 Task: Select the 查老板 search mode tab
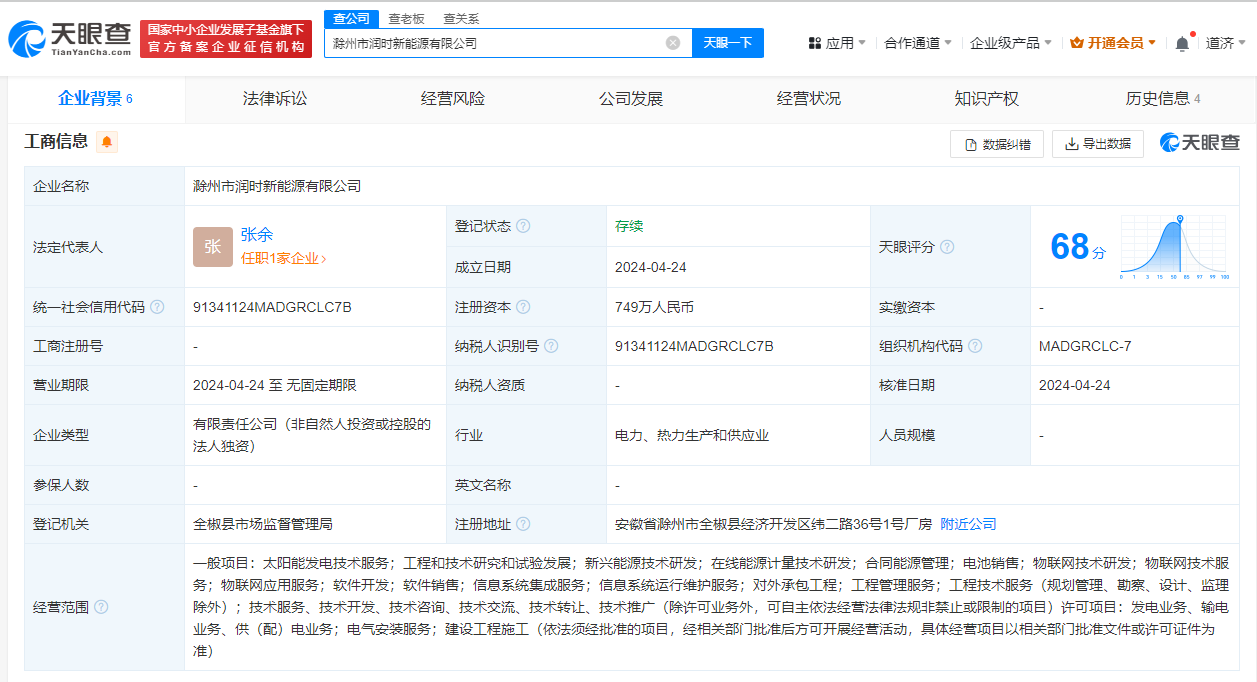point(406,19)
